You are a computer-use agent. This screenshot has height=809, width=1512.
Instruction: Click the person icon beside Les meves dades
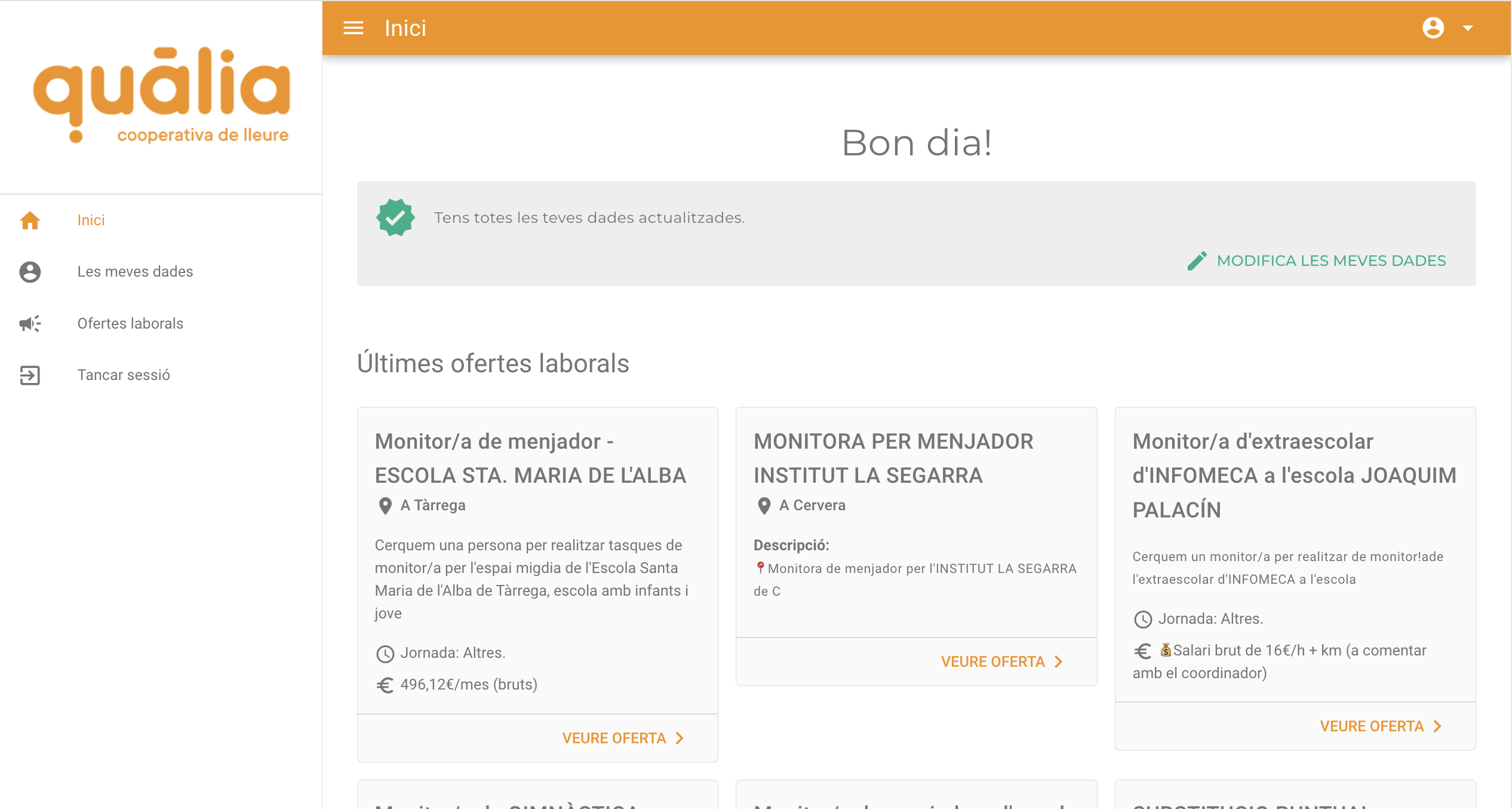point(30,272)
